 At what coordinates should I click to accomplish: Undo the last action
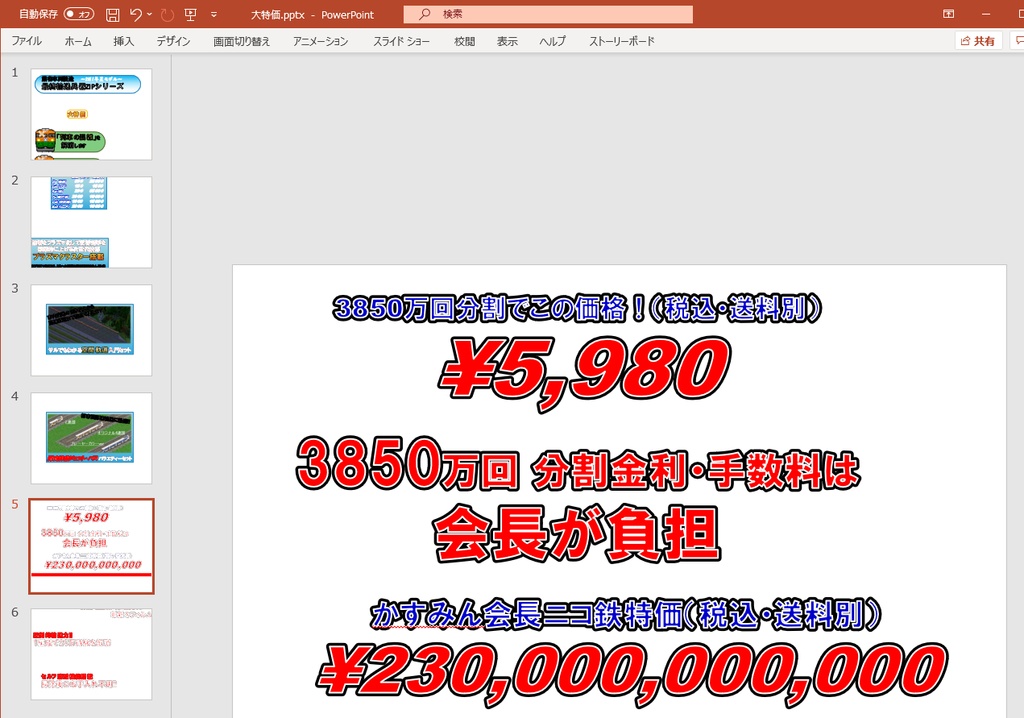pyautogui.click(x=136, y=14)
